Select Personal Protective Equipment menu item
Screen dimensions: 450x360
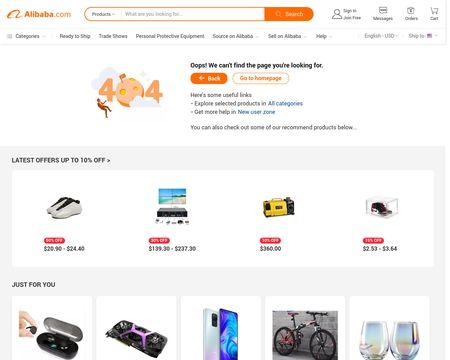tap(170, 36)
